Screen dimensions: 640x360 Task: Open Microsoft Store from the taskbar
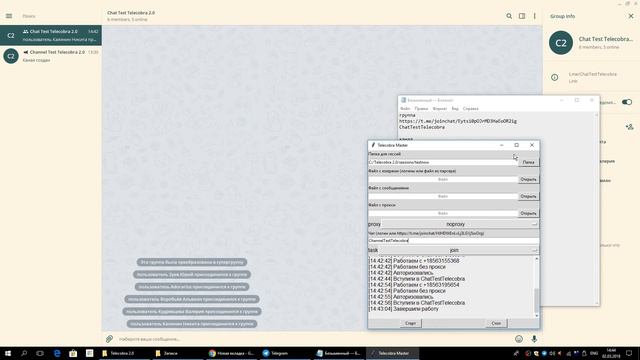pos(73,353)
